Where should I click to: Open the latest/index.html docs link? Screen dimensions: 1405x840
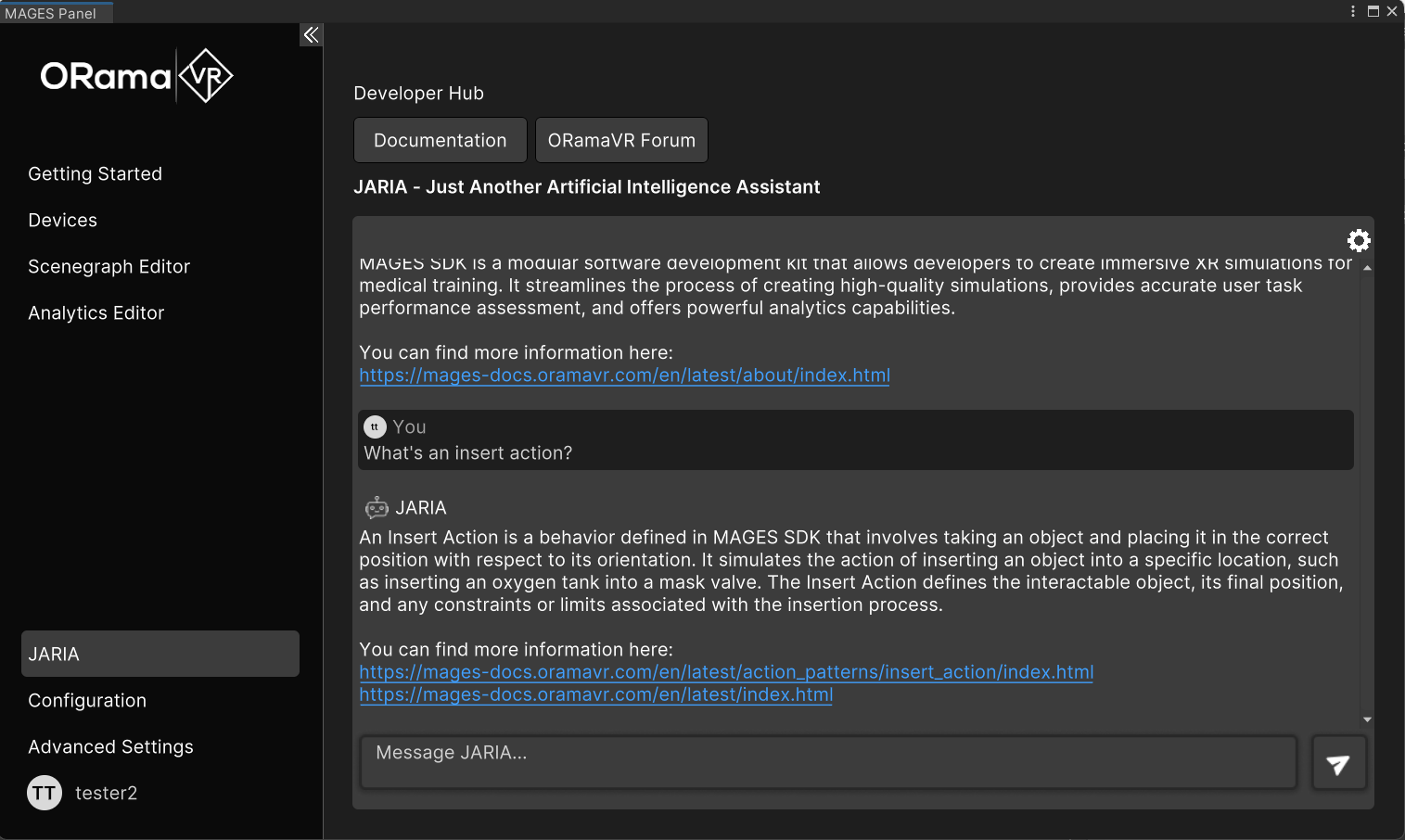click(595, 694)
